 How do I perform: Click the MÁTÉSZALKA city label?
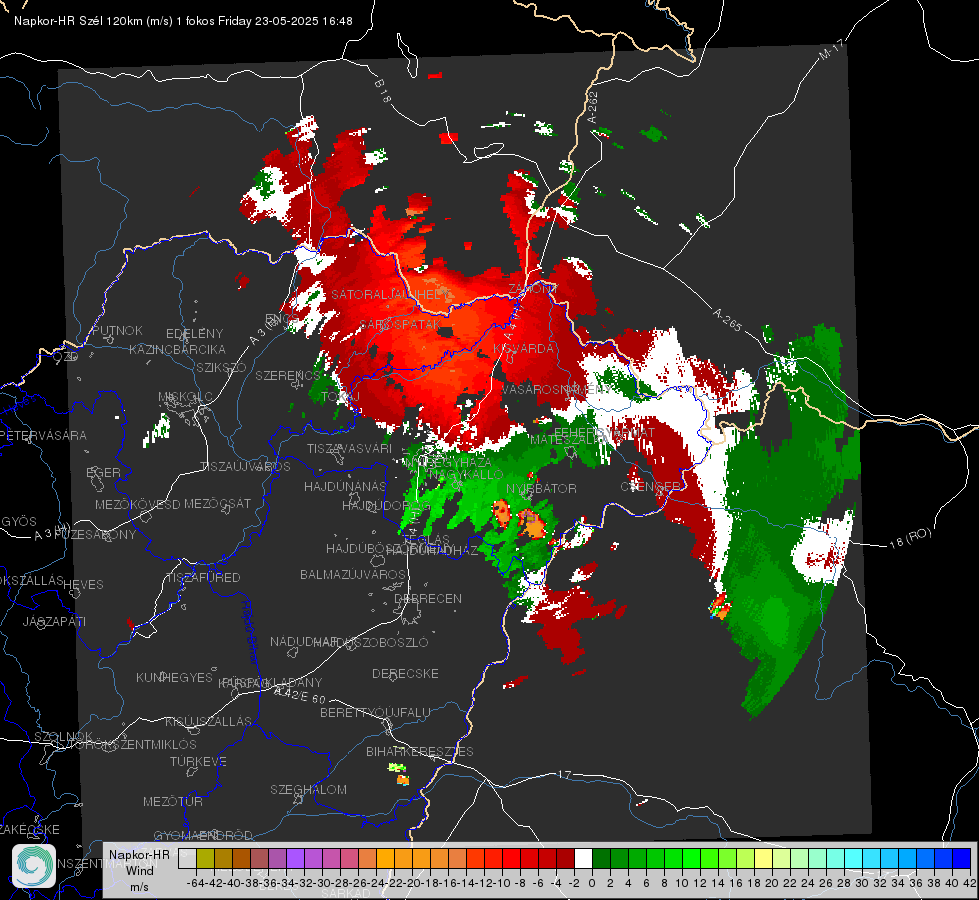click(x=568, y=440)
